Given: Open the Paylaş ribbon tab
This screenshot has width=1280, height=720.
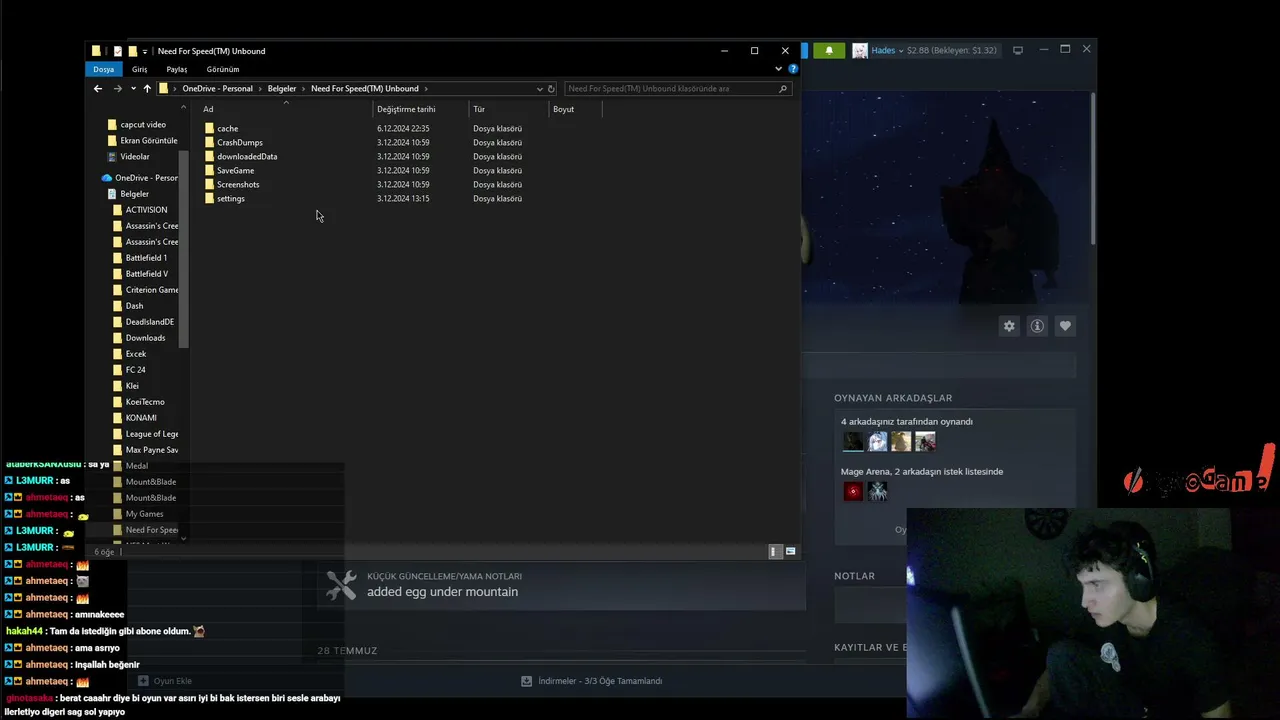Looking at the screenshot, I should [x=177, y=69].
